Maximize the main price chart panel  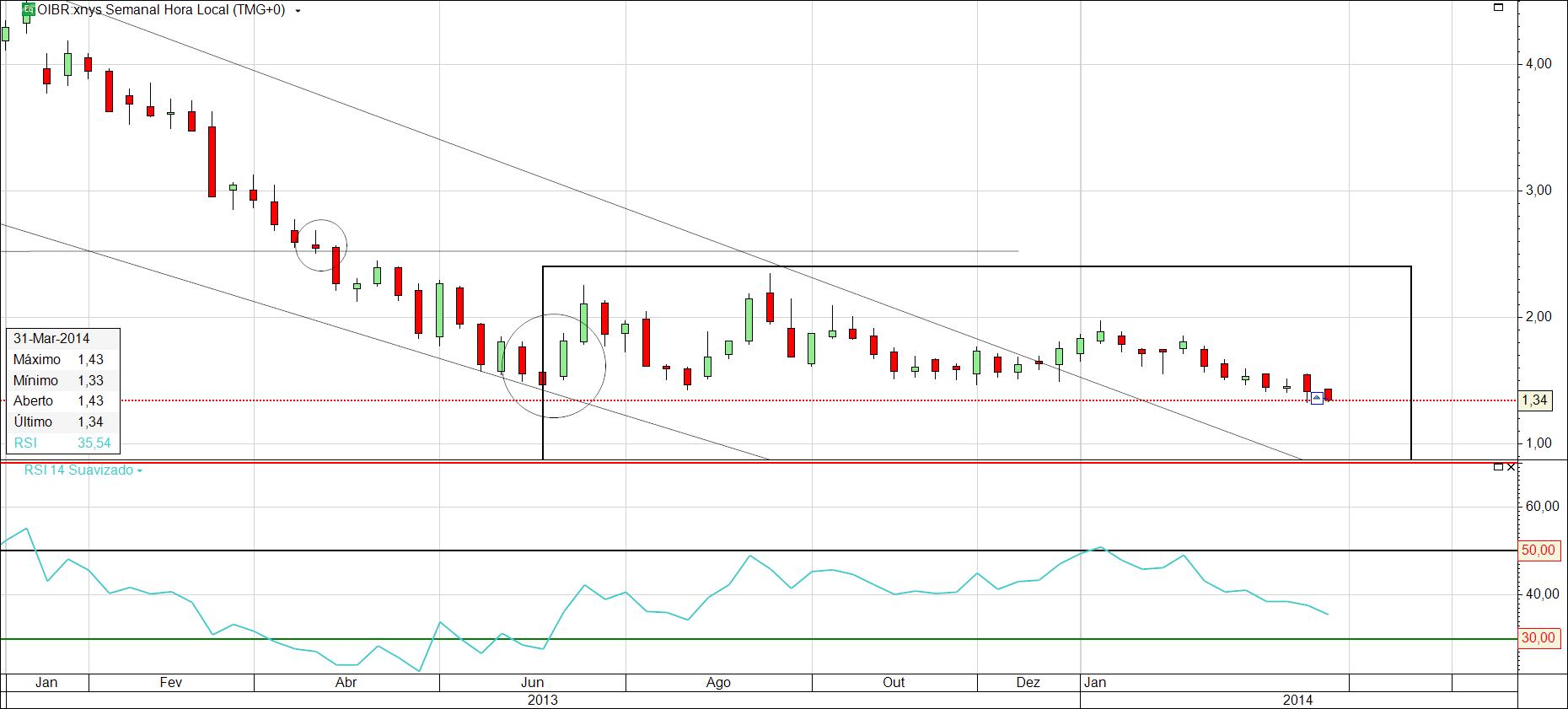click(1498, 8)
